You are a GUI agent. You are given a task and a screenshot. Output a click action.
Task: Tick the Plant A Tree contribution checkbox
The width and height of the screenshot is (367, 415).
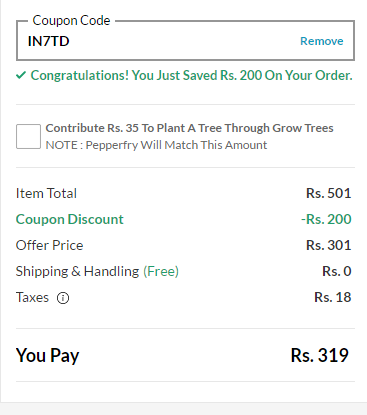click(28, 136)
